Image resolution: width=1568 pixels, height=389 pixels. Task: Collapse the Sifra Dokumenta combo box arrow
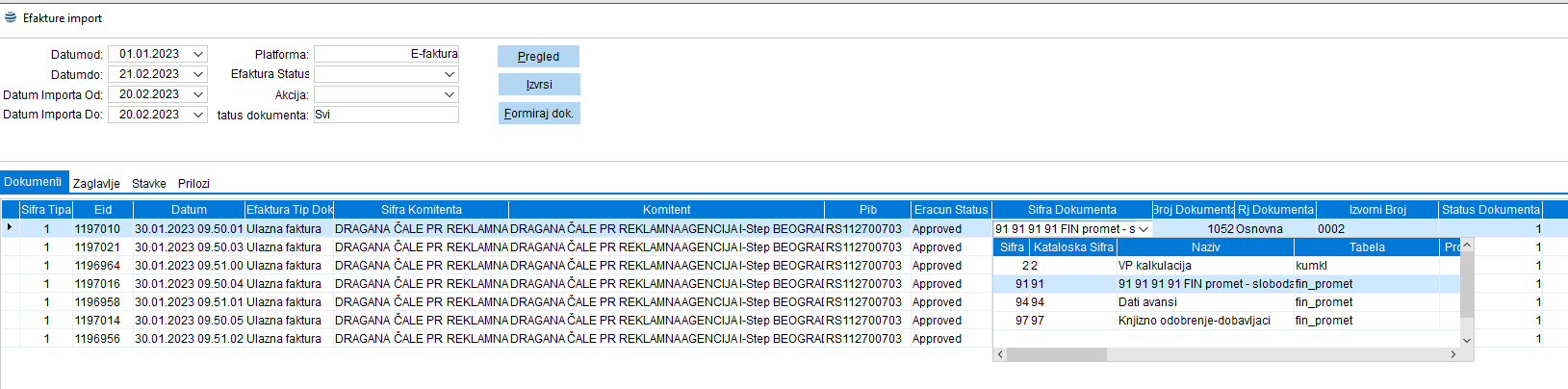[x=1144, y=229]
